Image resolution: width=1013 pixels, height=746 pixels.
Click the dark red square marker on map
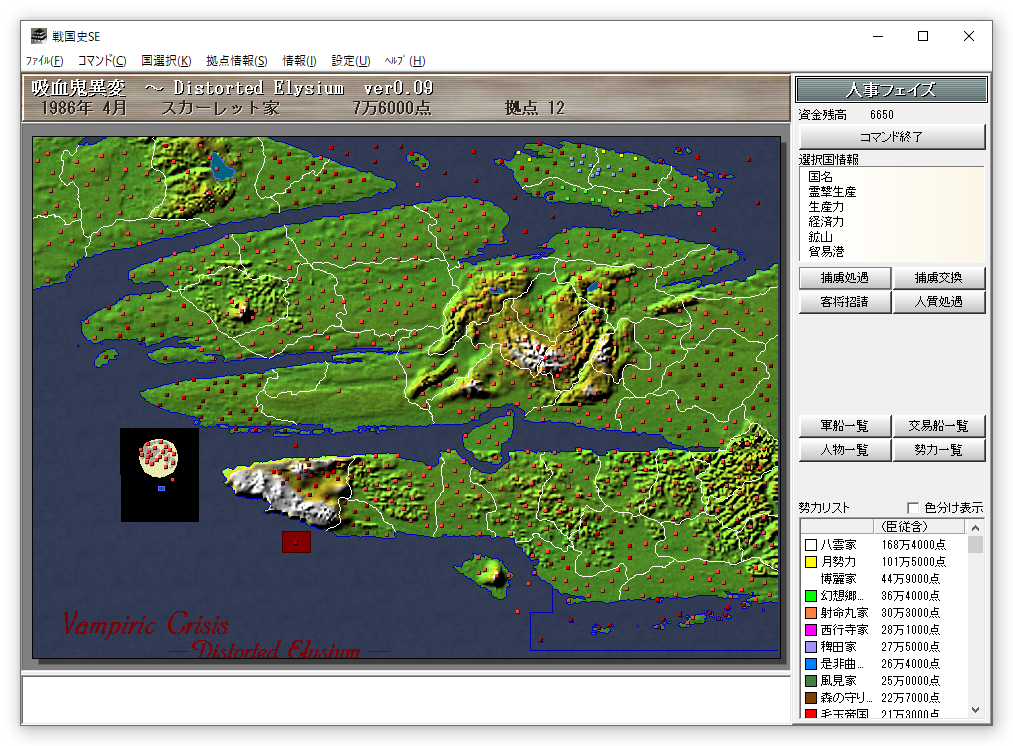[x=296, y=542]
